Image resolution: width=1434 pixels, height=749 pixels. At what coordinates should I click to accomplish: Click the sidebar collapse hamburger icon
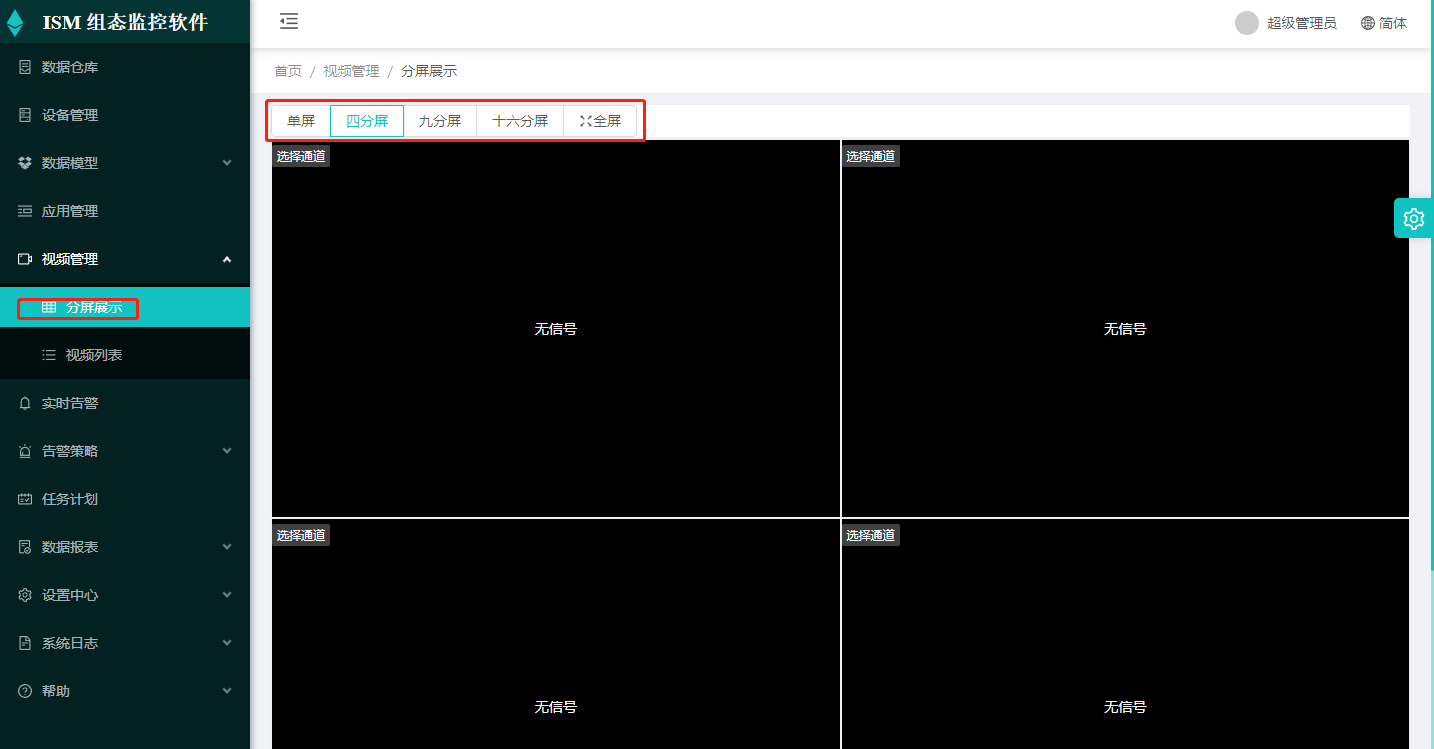click(289, 22)
